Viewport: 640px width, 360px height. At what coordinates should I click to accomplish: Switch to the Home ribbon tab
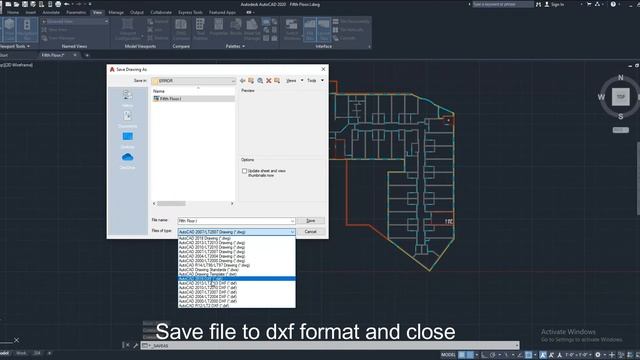coord(13,13)
